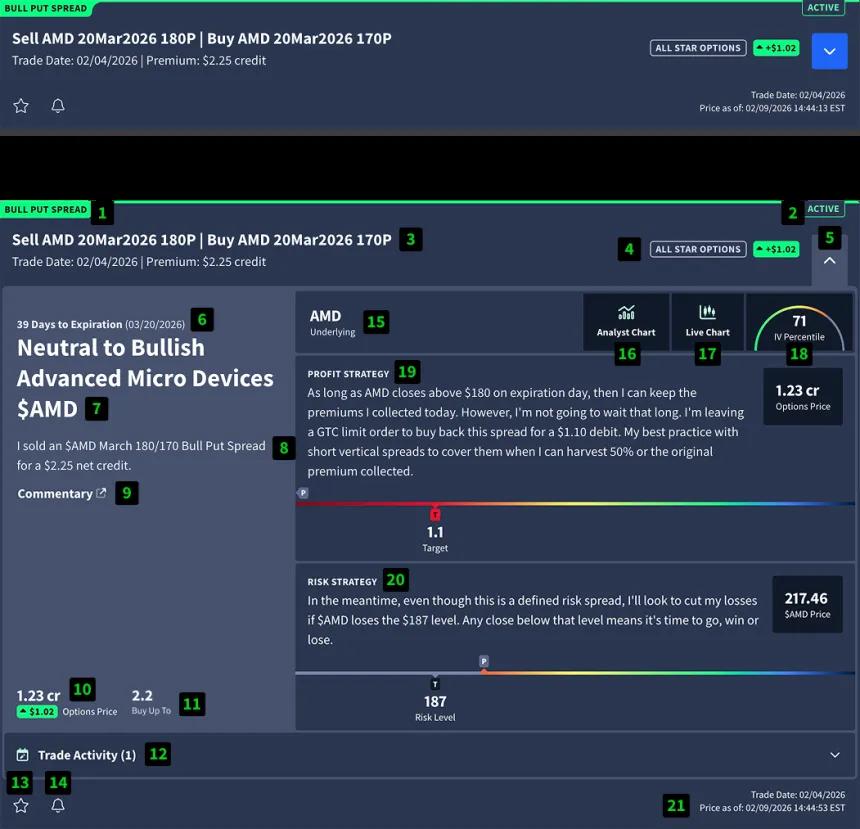This screenshot has width=860, height=829.
Task: Click ALL STAR OPTIONS tag in expanded card
Action: [x=698, y=249]
